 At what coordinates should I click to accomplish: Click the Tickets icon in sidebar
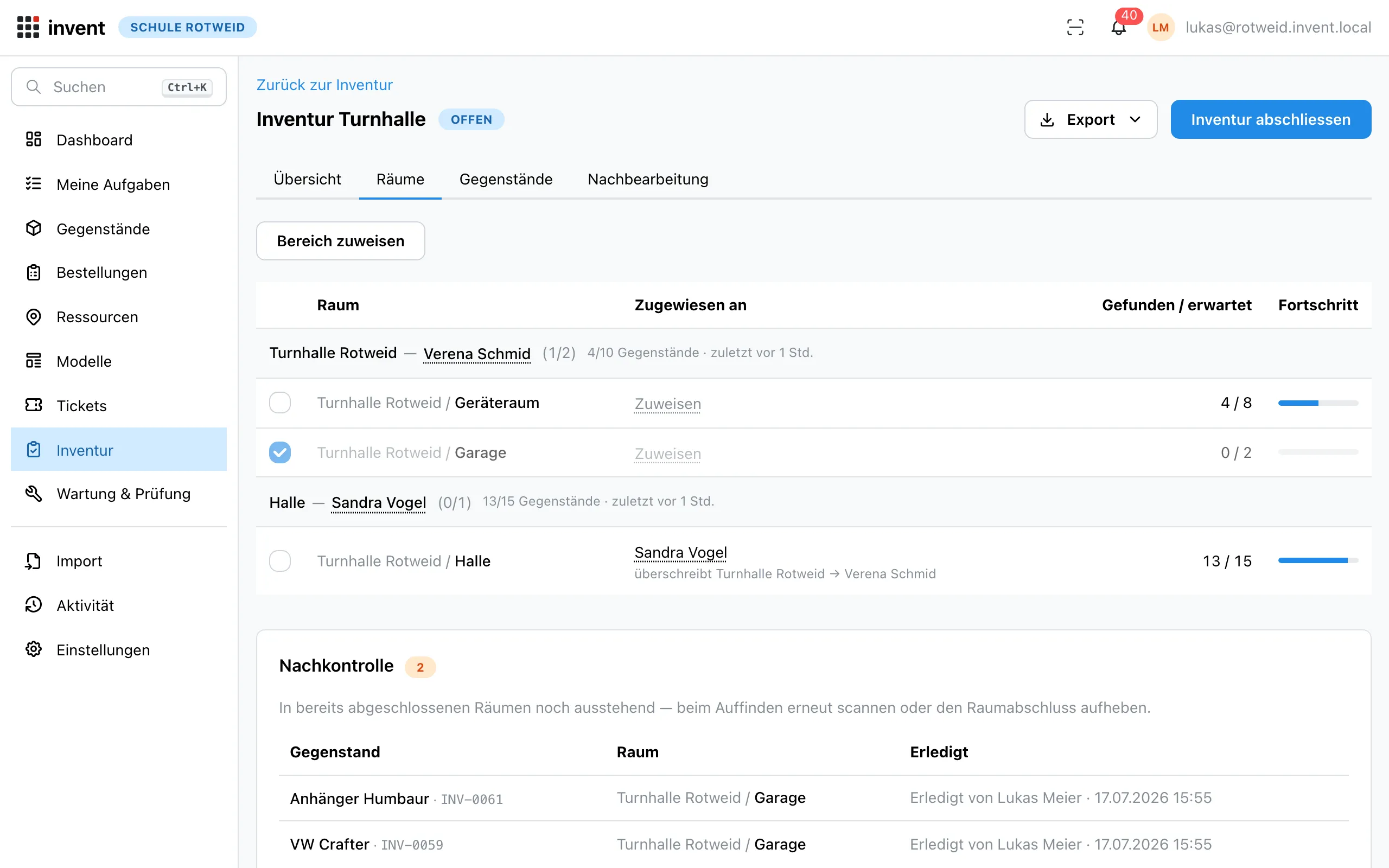point(33,405)
